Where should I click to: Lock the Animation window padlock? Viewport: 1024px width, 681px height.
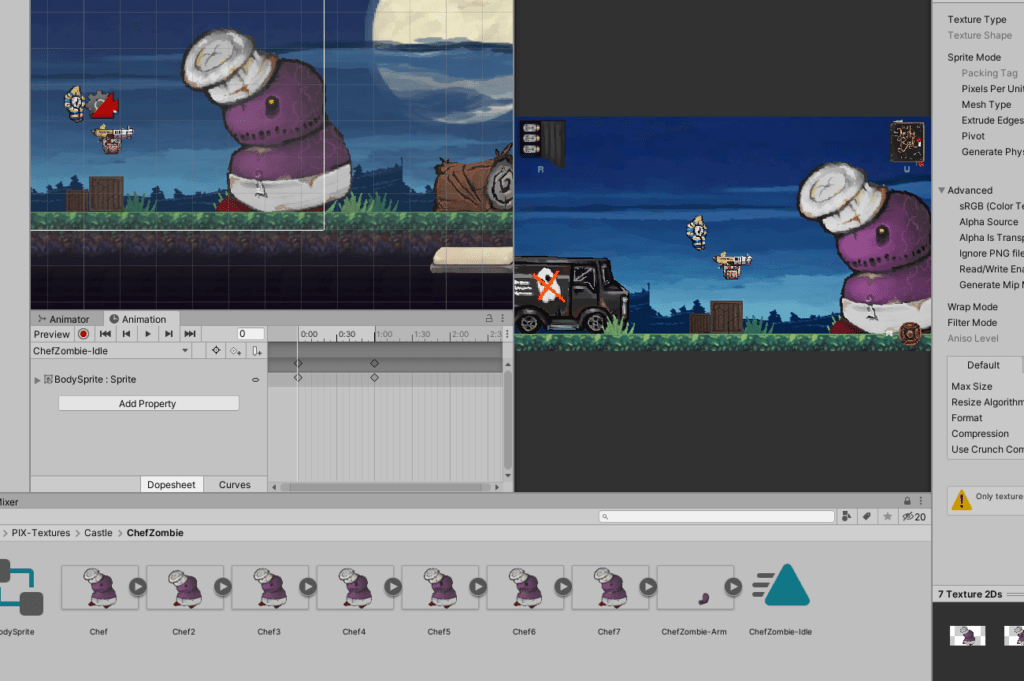click(488, 318)
